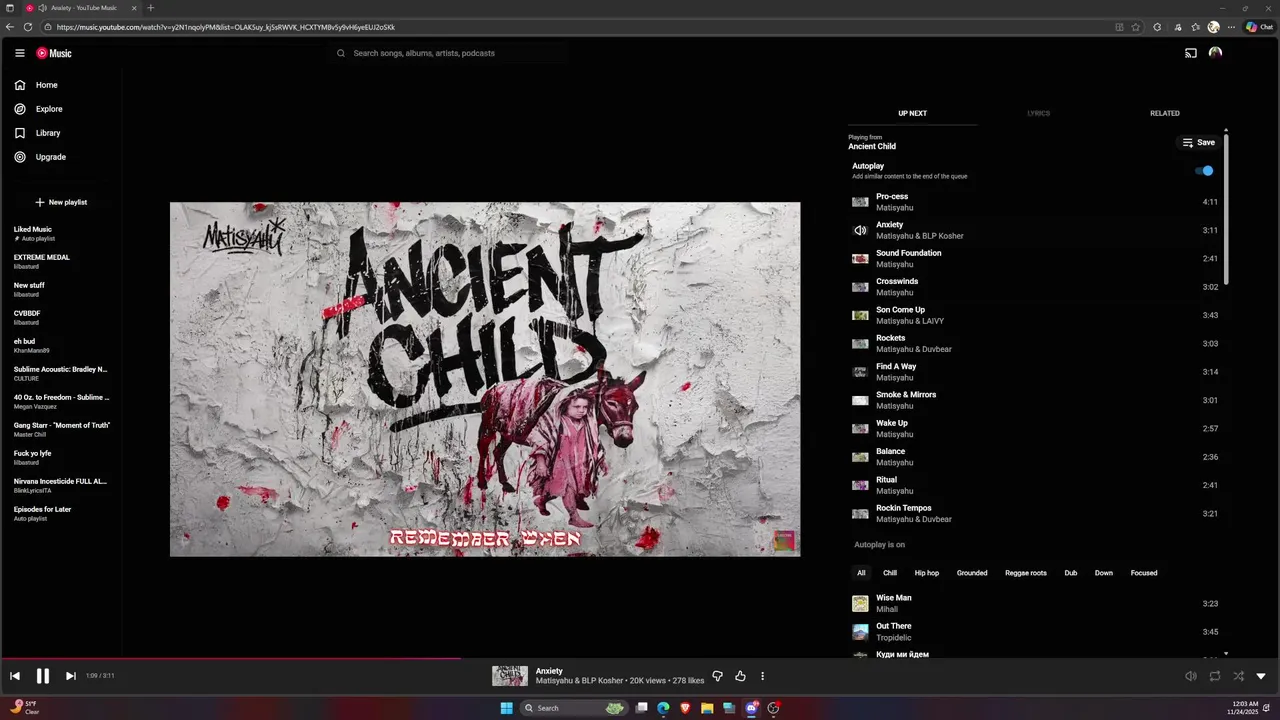Image resolution: width=1280 pixels, height=720 pixels.
Task: Open File Explorer from the taskbar
Action: click(x=707, y=708)
